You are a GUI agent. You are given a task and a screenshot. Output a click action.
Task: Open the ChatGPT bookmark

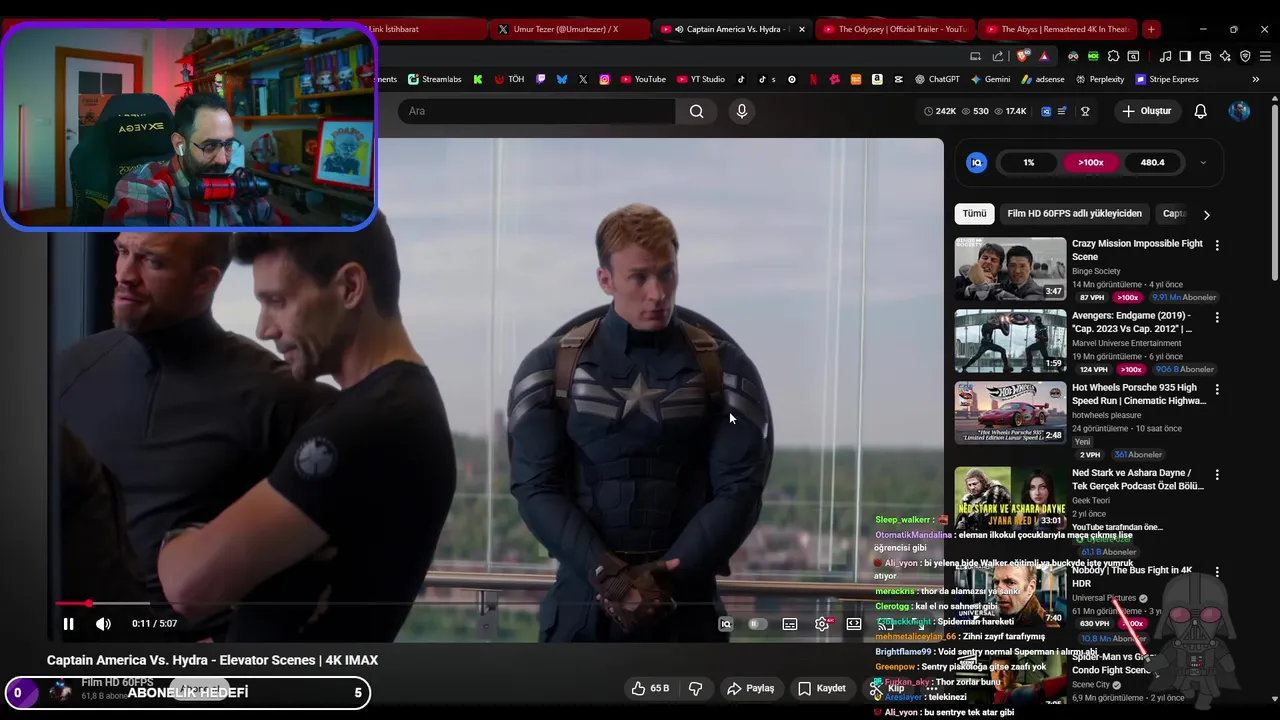(937, 79)
